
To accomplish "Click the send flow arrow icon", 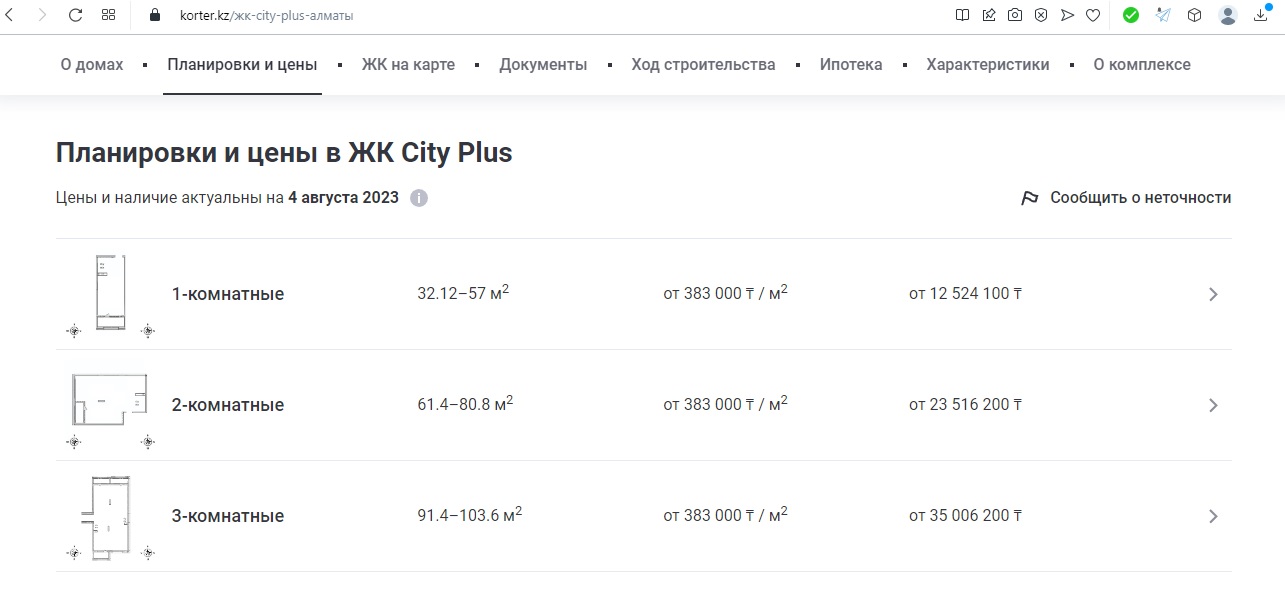I will (x=1067, y=15).
